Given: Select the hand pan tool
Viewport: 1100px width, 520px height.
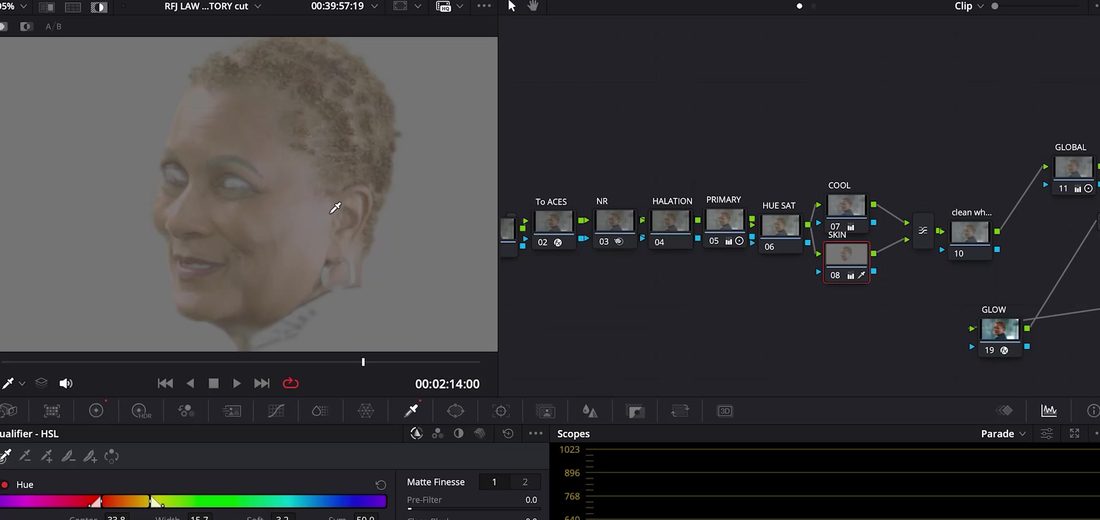Looking at the screenshot, I should [x=533, y=6].
